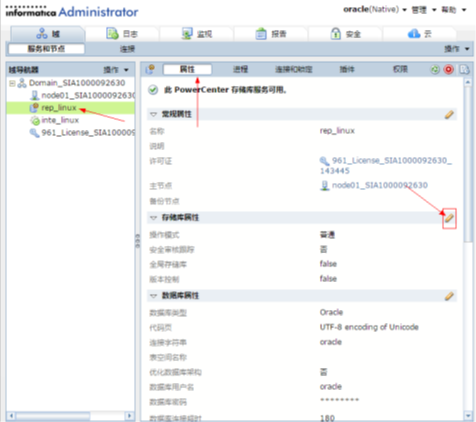Click the 'Oracle' database type value
The height and width of the screenshot is (422, 476).
pyautogui.click(x=331, y=312)
